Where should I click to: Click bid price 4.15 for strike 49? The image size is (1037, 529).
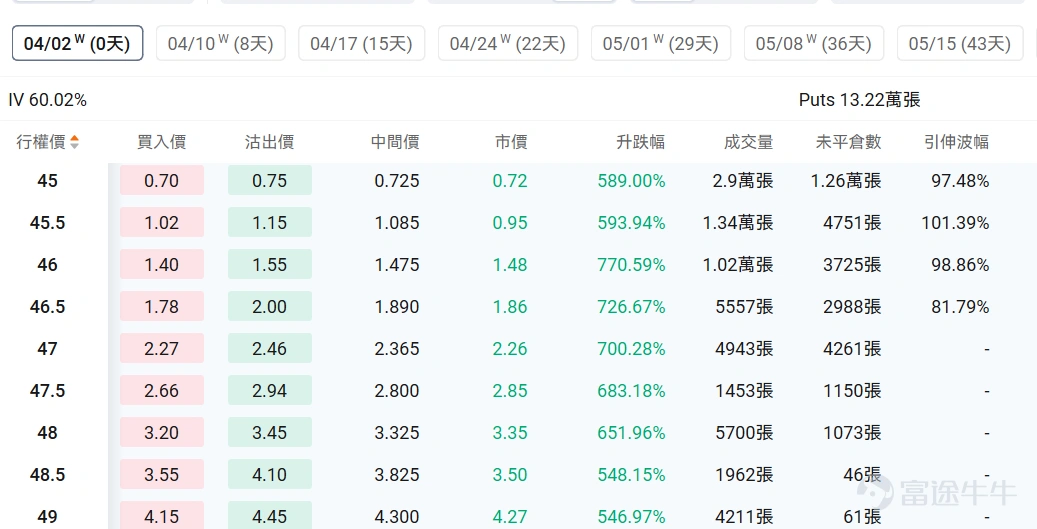pos(162,516)
